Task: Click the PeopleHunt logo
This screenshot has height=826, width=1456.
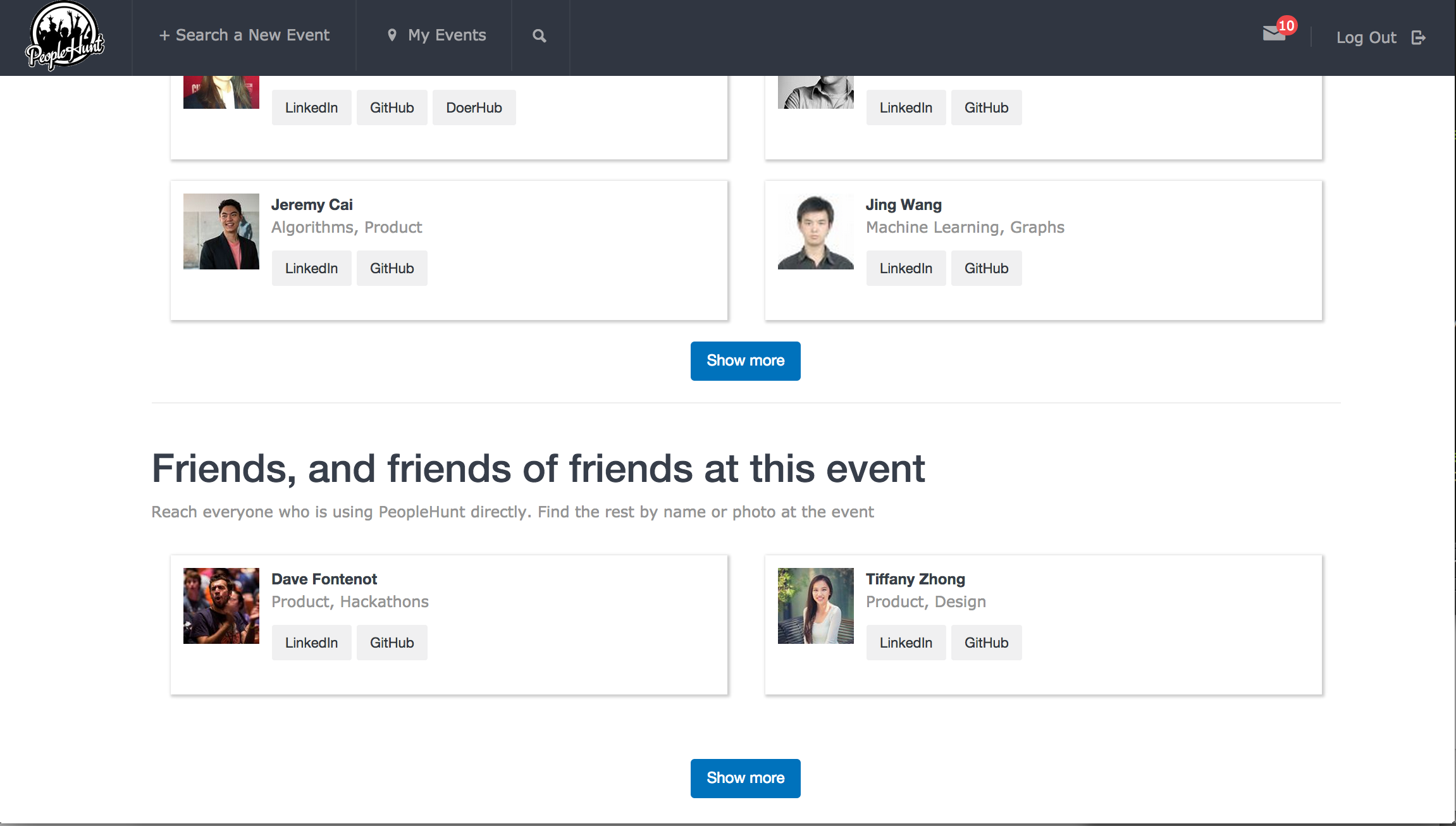Action: click(x=65, y=37)
